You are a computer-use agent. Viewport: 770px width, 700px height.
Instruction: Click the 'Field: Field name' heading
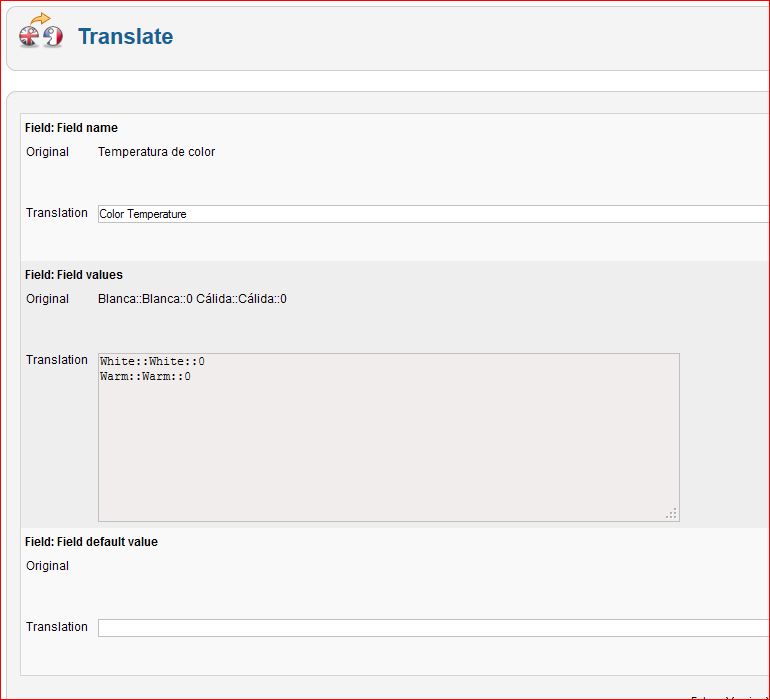71,128
